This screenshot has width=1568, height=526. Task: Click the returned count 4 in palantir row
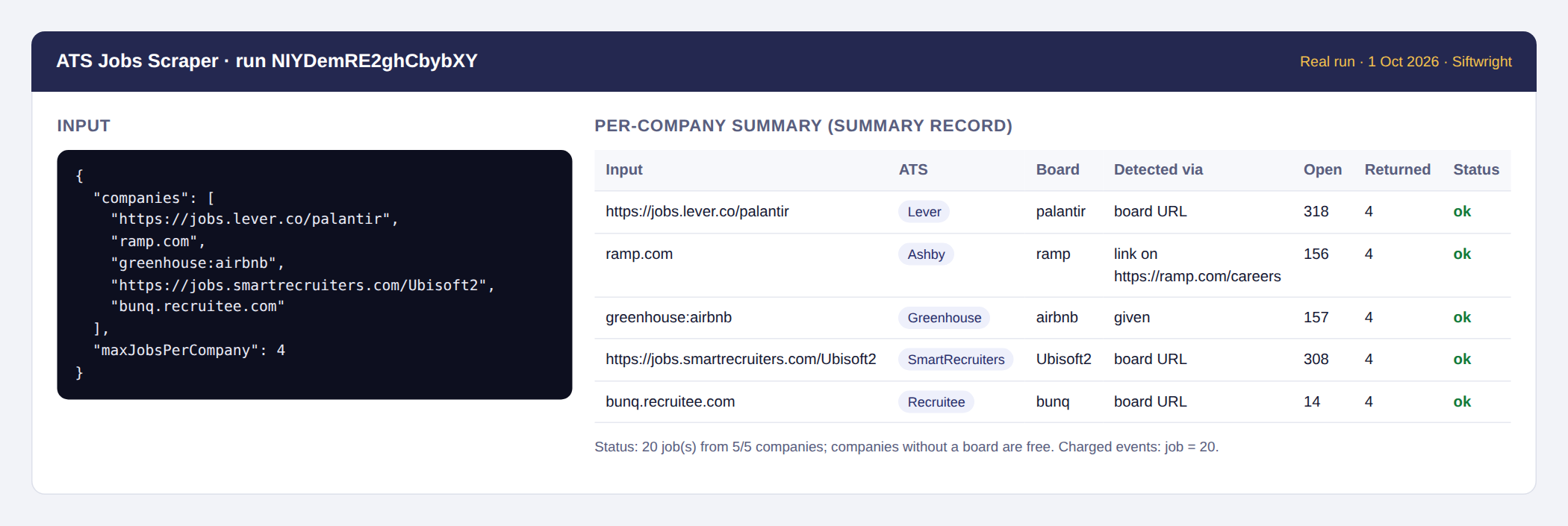1369,212
